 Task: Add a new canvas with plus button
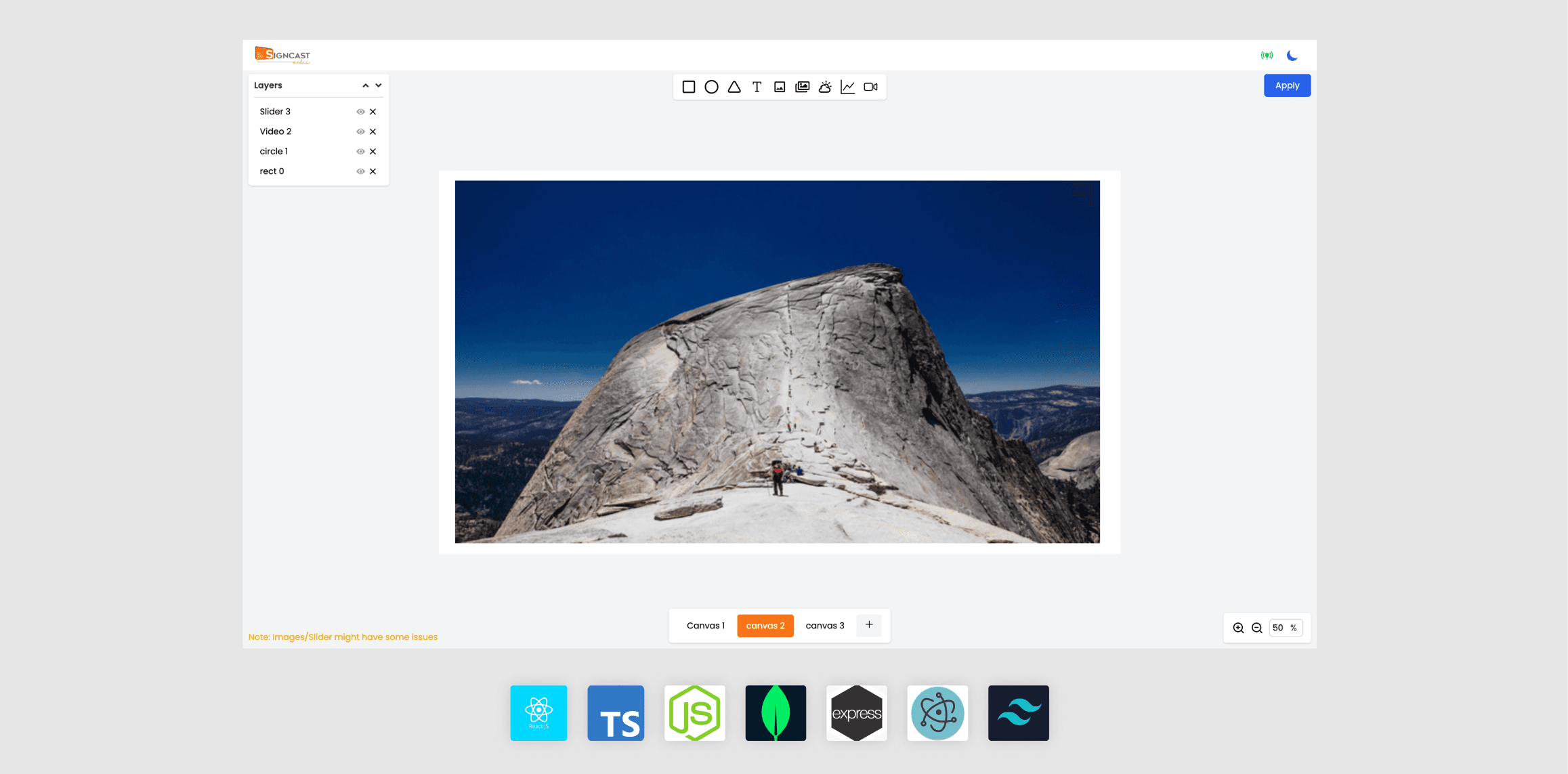tap(869, 625)
